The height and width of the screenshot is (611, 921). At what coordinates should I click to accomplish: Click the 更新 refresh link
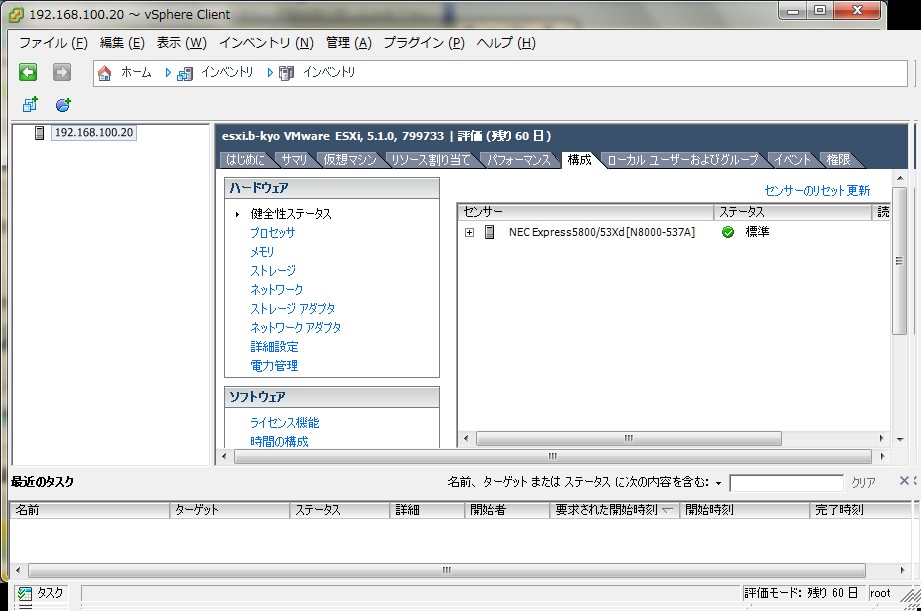coord(858,190)
